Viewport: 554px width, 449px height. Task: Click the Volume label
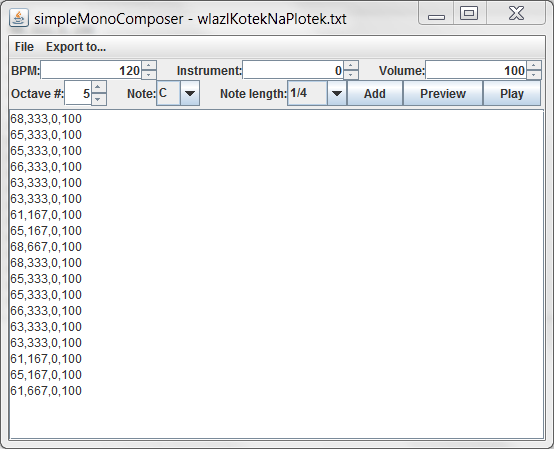pos(402,71)
